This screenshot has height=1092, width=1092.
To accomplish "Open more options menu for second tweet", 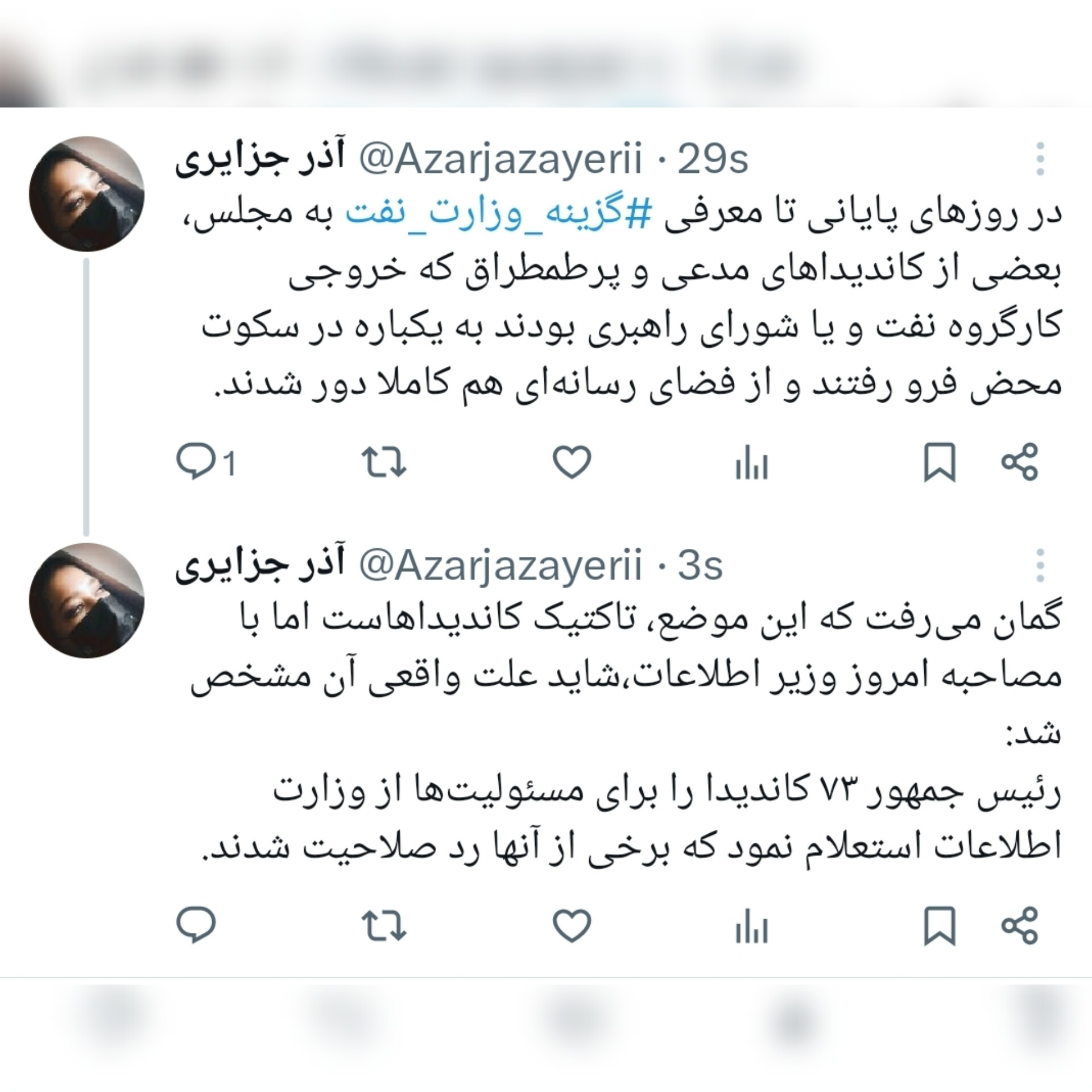I will click(x=1040, y=565).
